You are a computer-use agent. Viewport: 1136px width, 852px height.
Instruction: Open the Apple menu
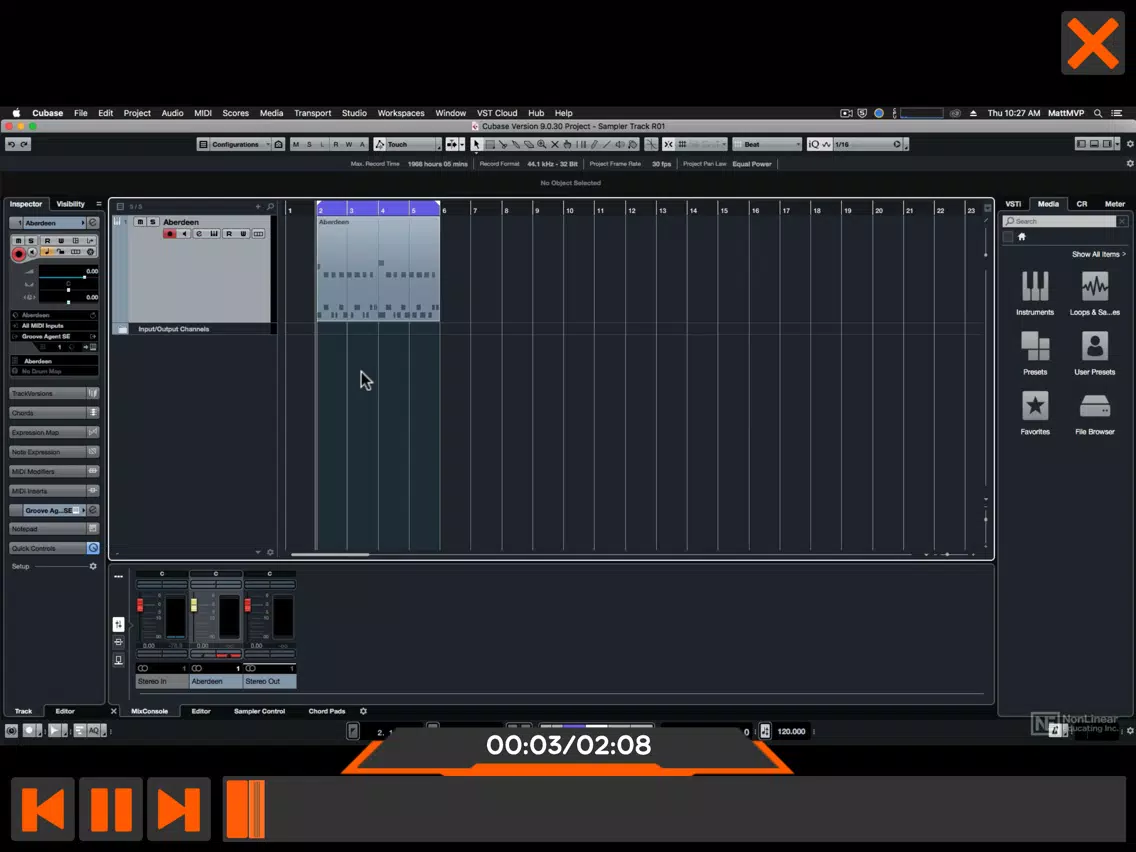(x=16, y=113)
